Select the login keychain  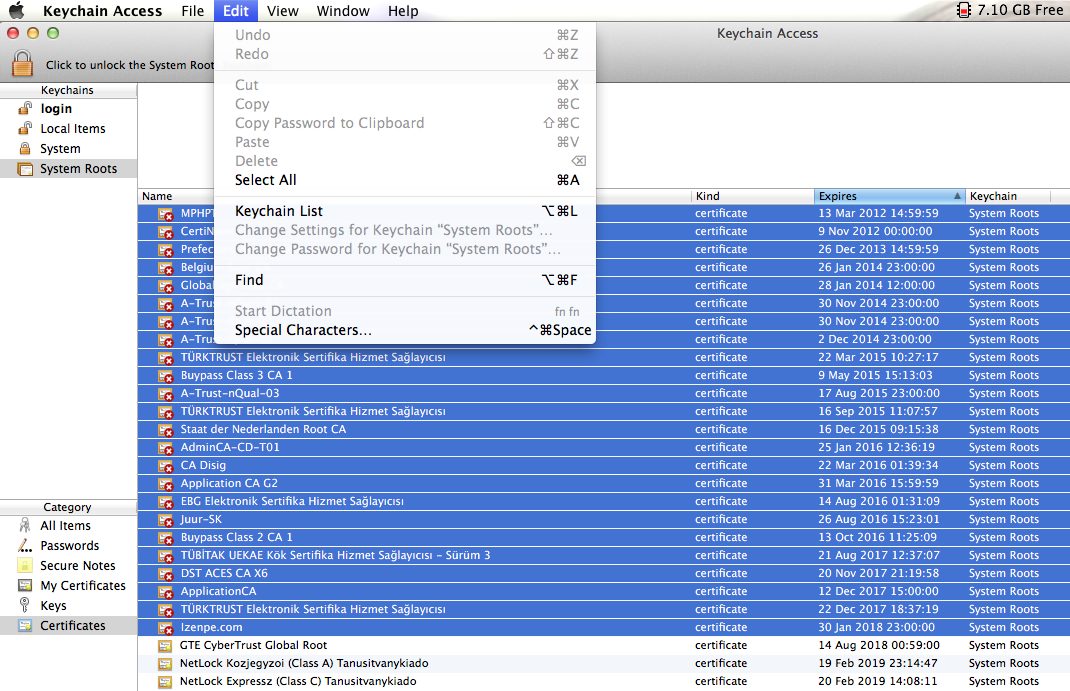click(x=68, y=108)
